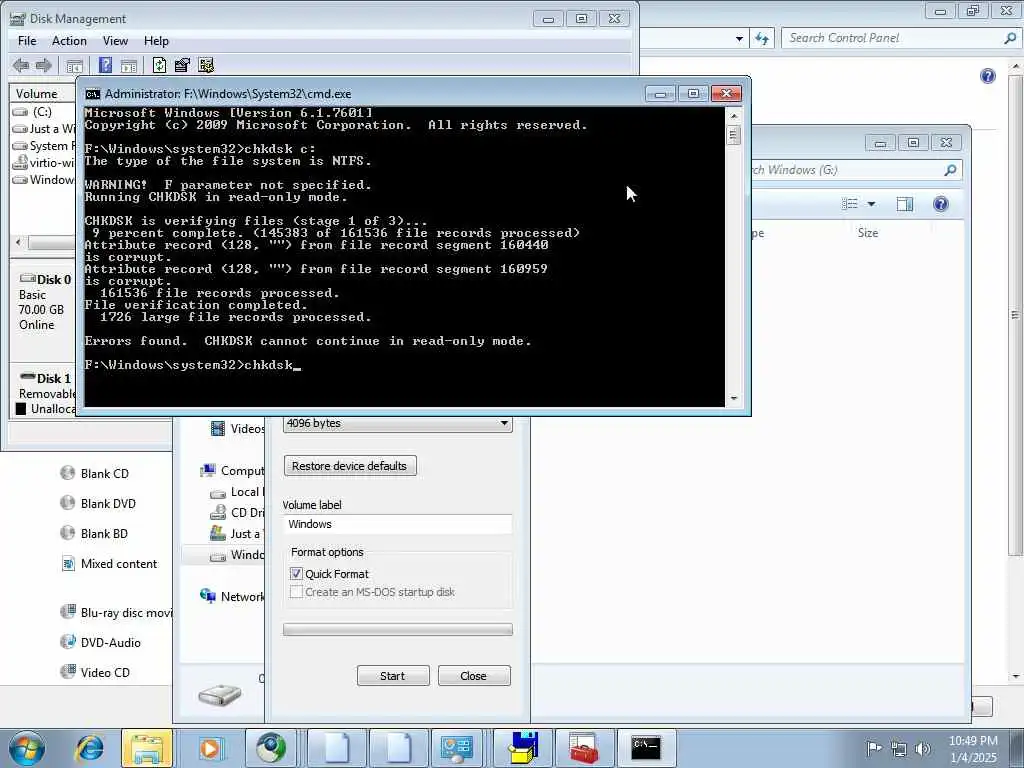Toggle Show/Hide Console Tree toolbar icon
The width and height of the screenshot is (1024, 768).
click(74, 65)
